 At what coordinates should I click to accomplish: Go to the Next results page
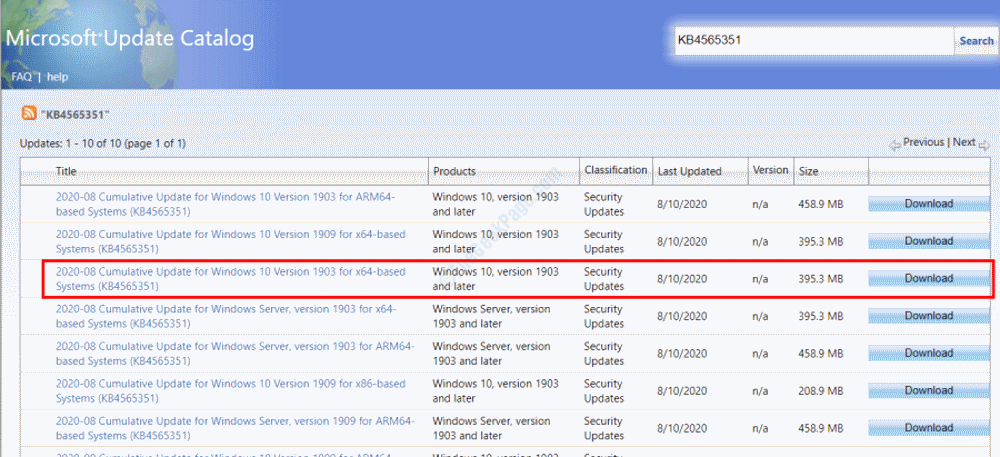click(964, 142)
